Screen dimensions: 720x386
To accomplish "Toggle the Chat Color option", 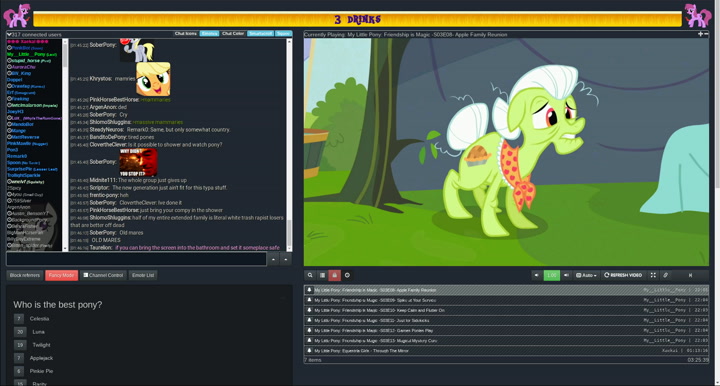I will [x=233, y=34].
